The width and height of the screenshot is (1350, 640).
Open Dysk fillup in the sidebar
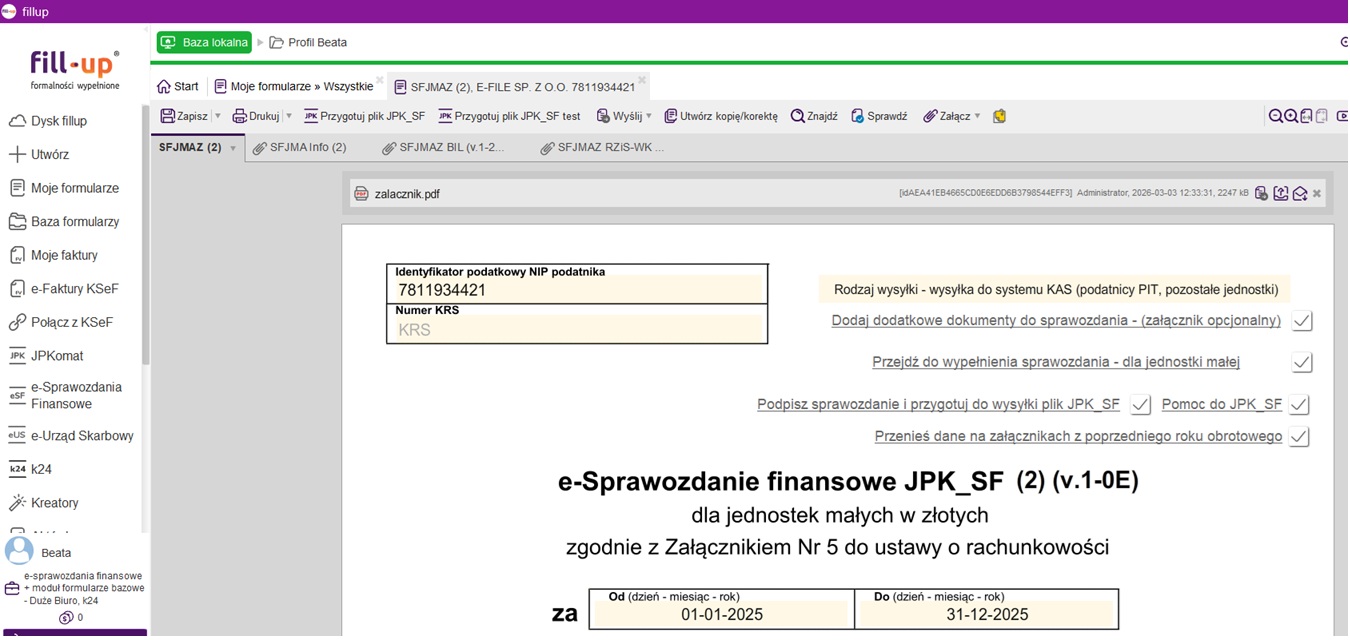59,121
